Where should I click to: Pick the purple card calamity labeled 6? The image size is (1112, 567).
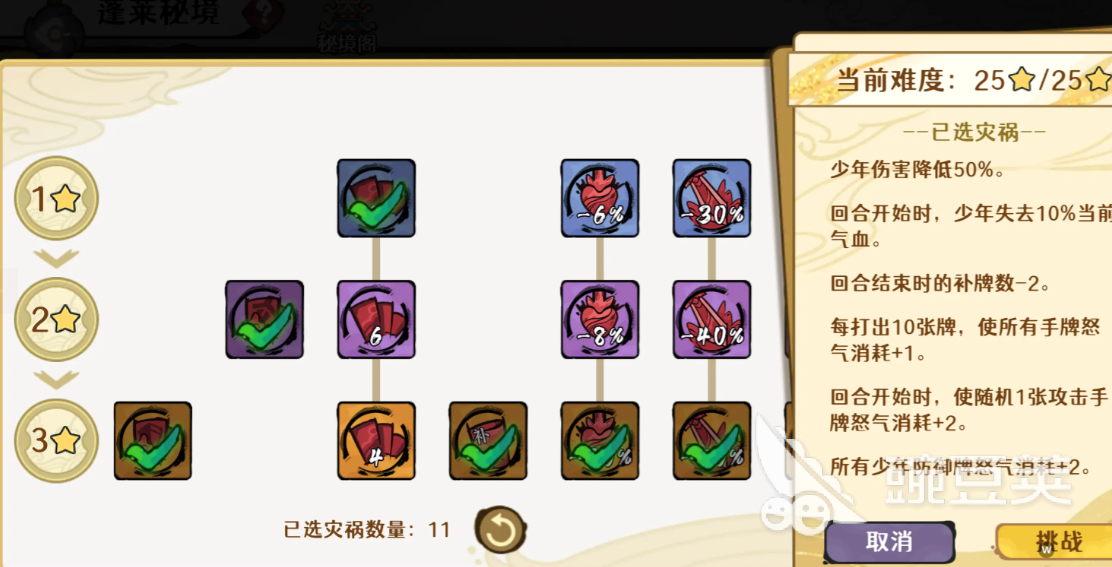pos(376,320)
